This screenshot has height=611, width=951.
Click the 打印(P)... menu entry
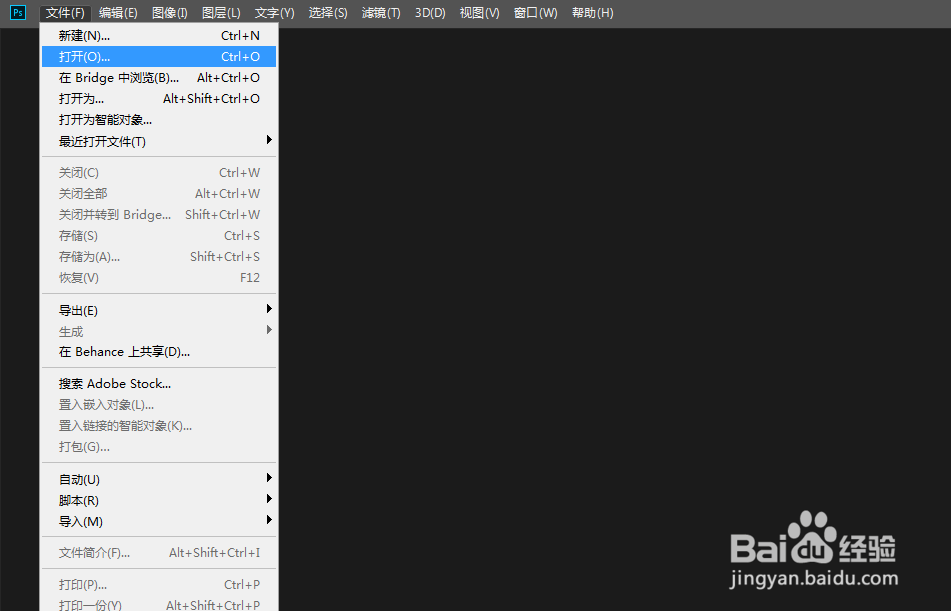tap(159, 585)
